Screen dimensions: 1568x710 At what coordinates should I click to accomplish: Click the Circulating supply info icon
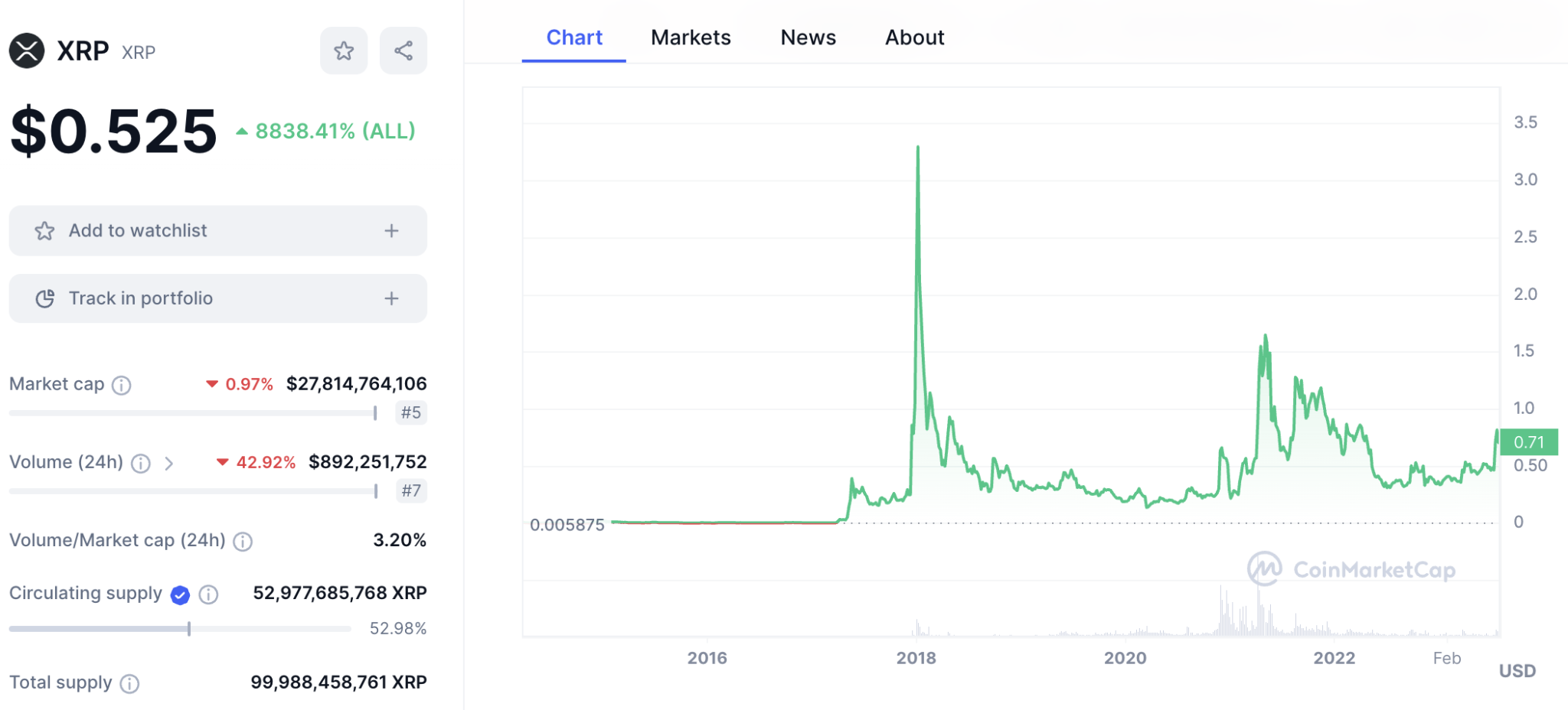[x=208, y=594]
